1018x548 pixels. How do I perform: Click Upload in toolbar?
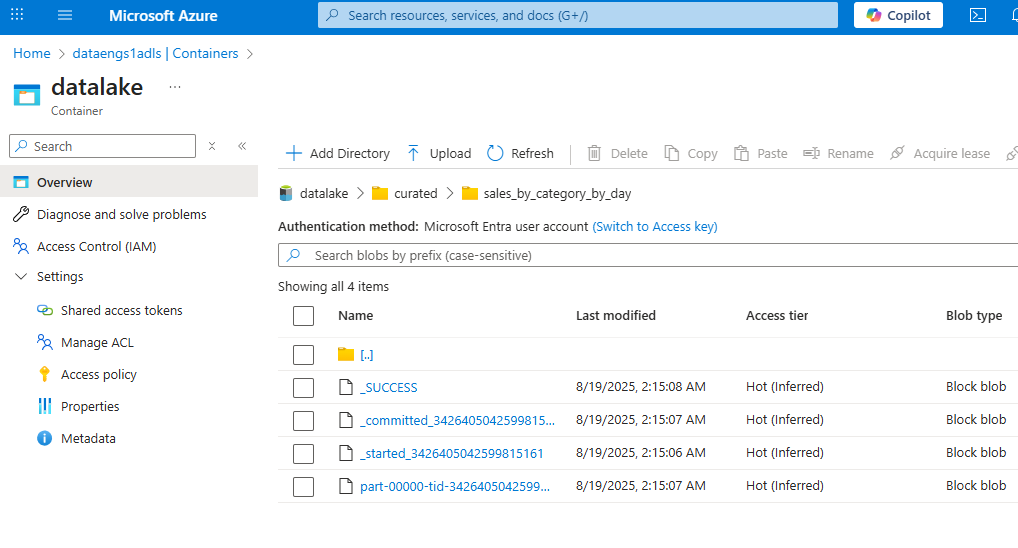439,153
